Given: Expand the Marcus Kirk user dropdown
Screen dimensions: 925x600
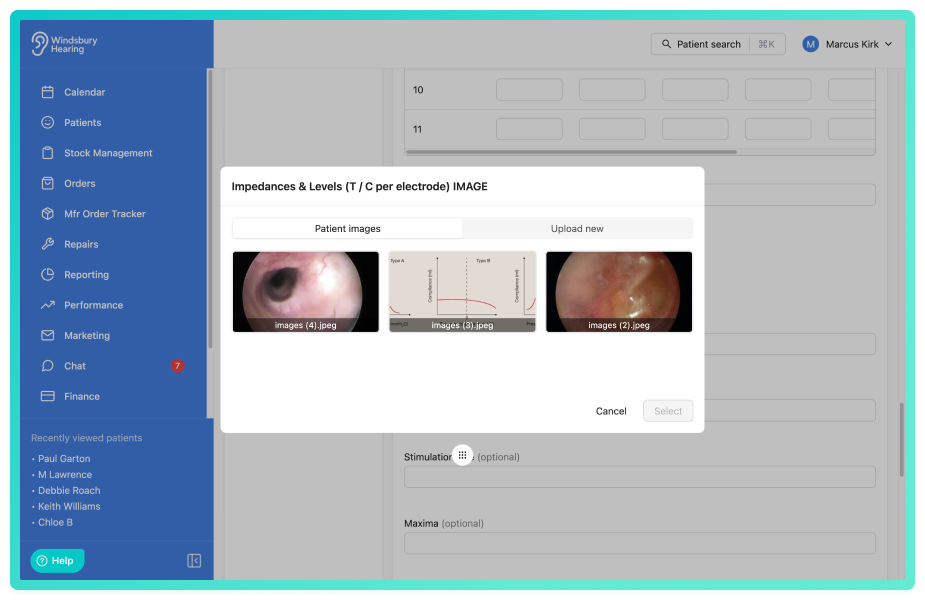Looking at the screenshot, I should [x=847, y=44].
